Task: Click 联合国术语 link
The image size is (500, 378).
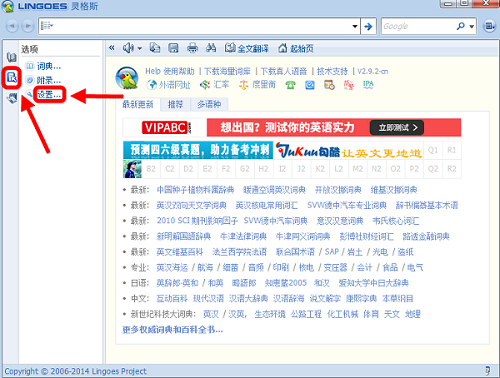Action: [x=295, y=252]
